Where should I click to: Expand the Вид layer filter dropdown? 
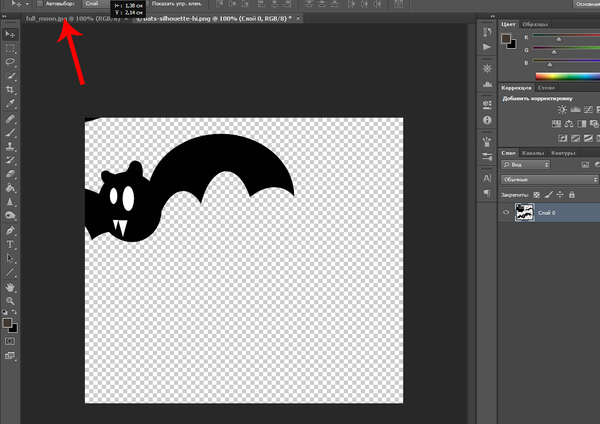point(525,164)
